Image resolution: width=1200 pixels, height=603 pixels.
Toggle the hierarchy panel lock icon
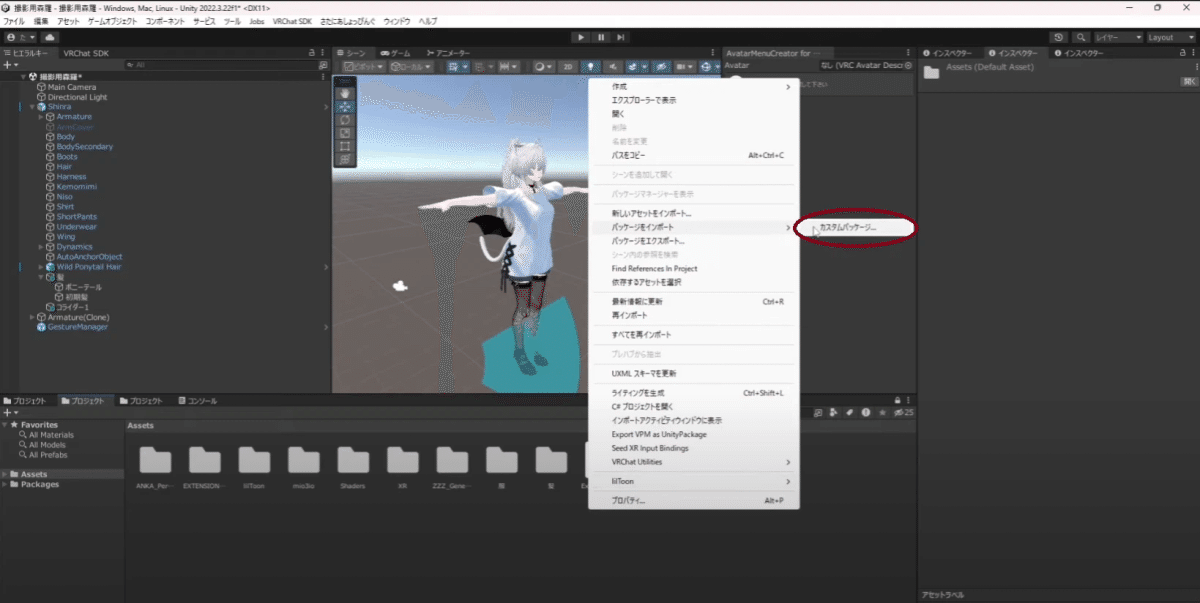(312, 52)
